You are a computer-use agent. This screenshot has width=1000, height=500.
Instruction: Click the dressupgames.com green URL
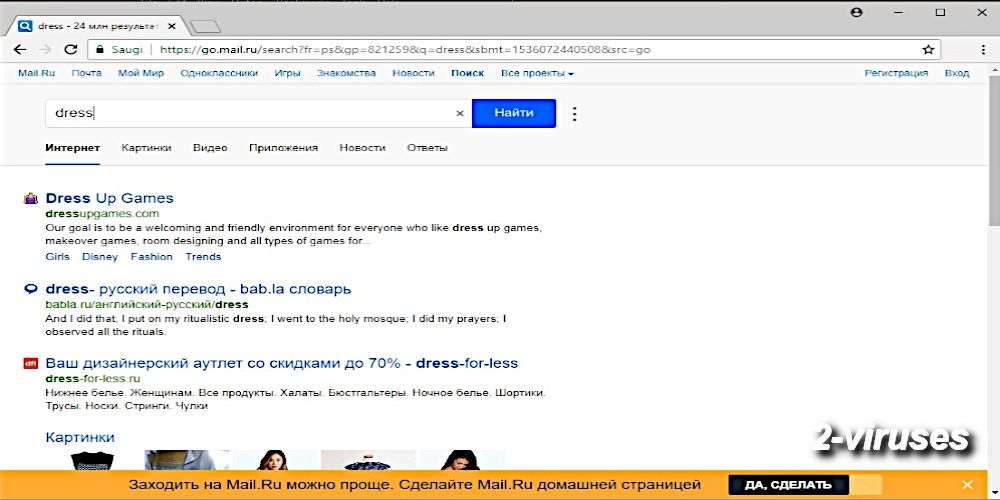pos(103,214)
